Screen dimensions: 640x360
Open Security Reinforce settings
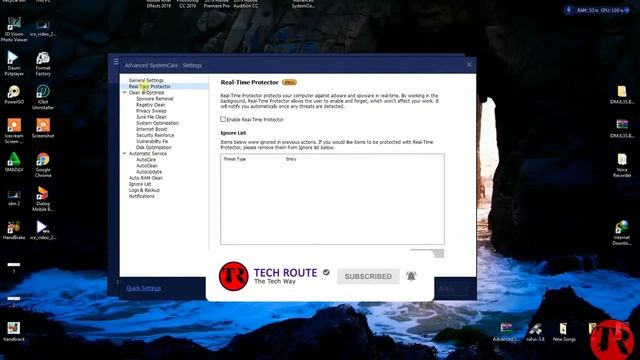[155, 135]
